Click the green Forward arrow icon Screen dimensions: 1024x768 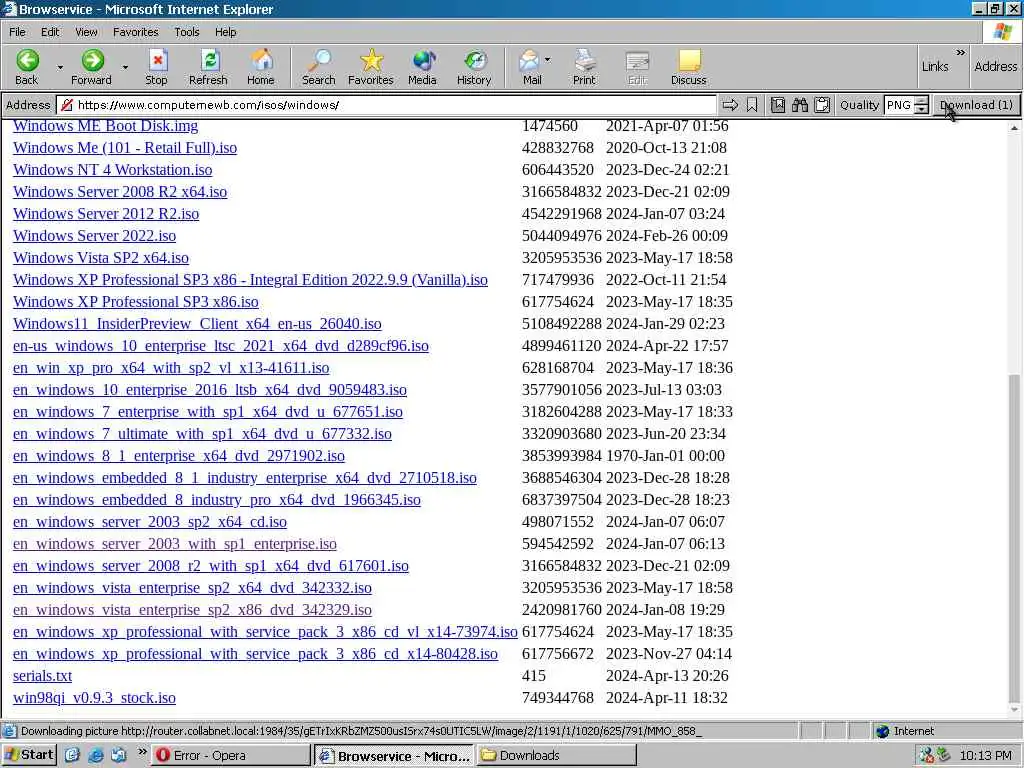(92, 61)
